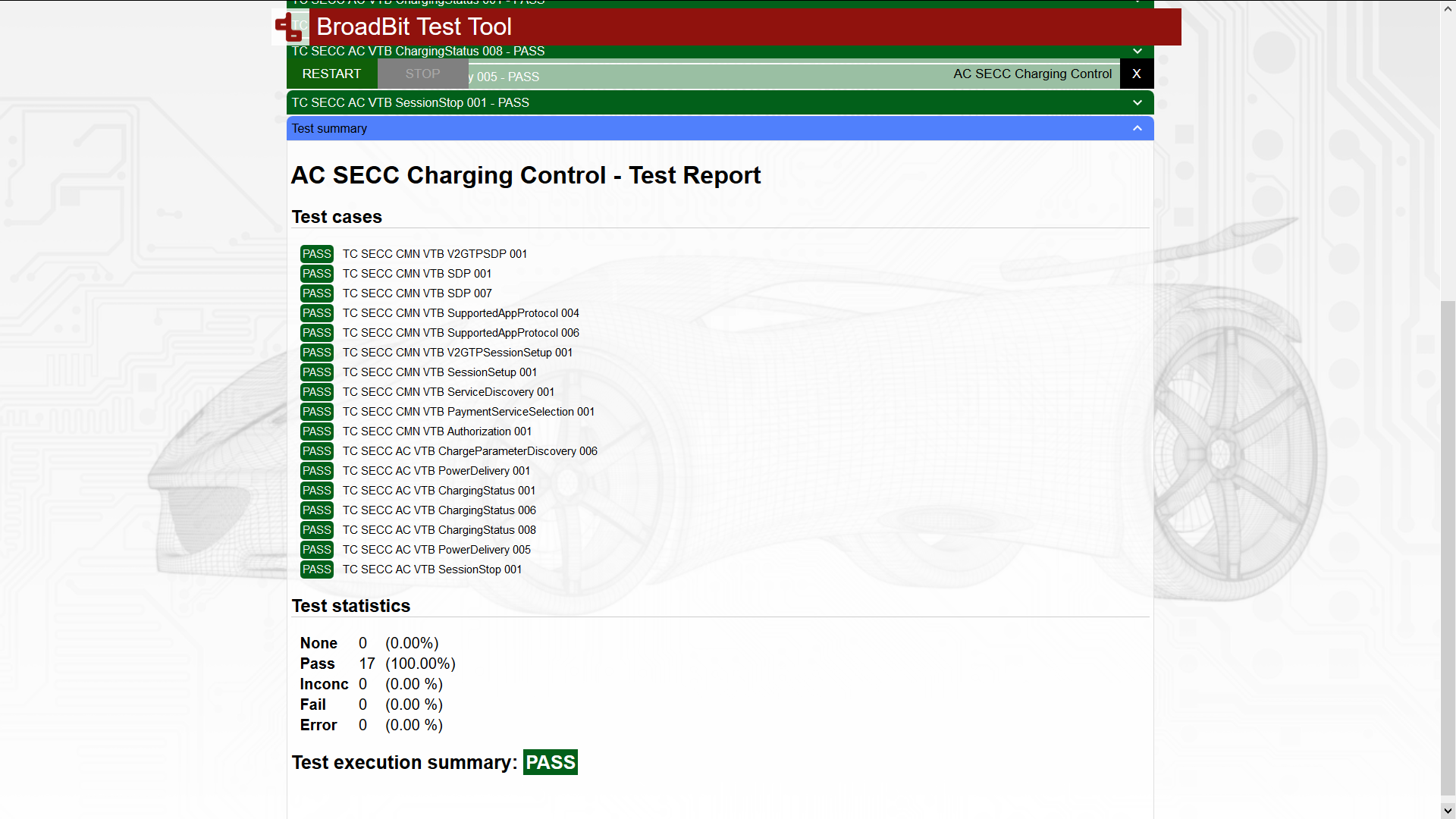The height and width of the screenshot is (819, 1456).
Task: Click PASS badge for V2GTPSDP 001
Action: coord(316,254)
